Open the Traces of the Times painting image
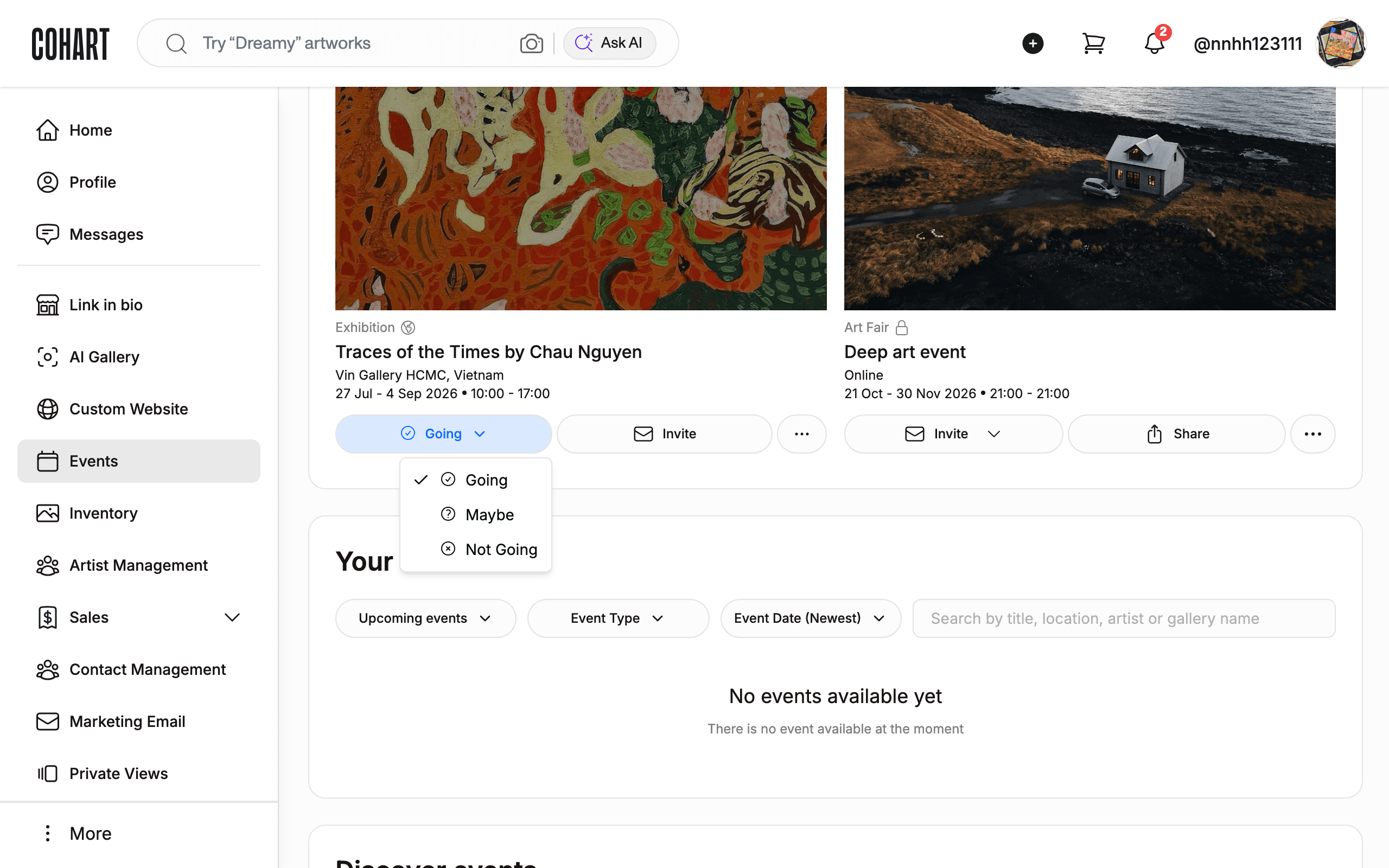Screen dimensions: 1389x868 (x=581, y=199)
